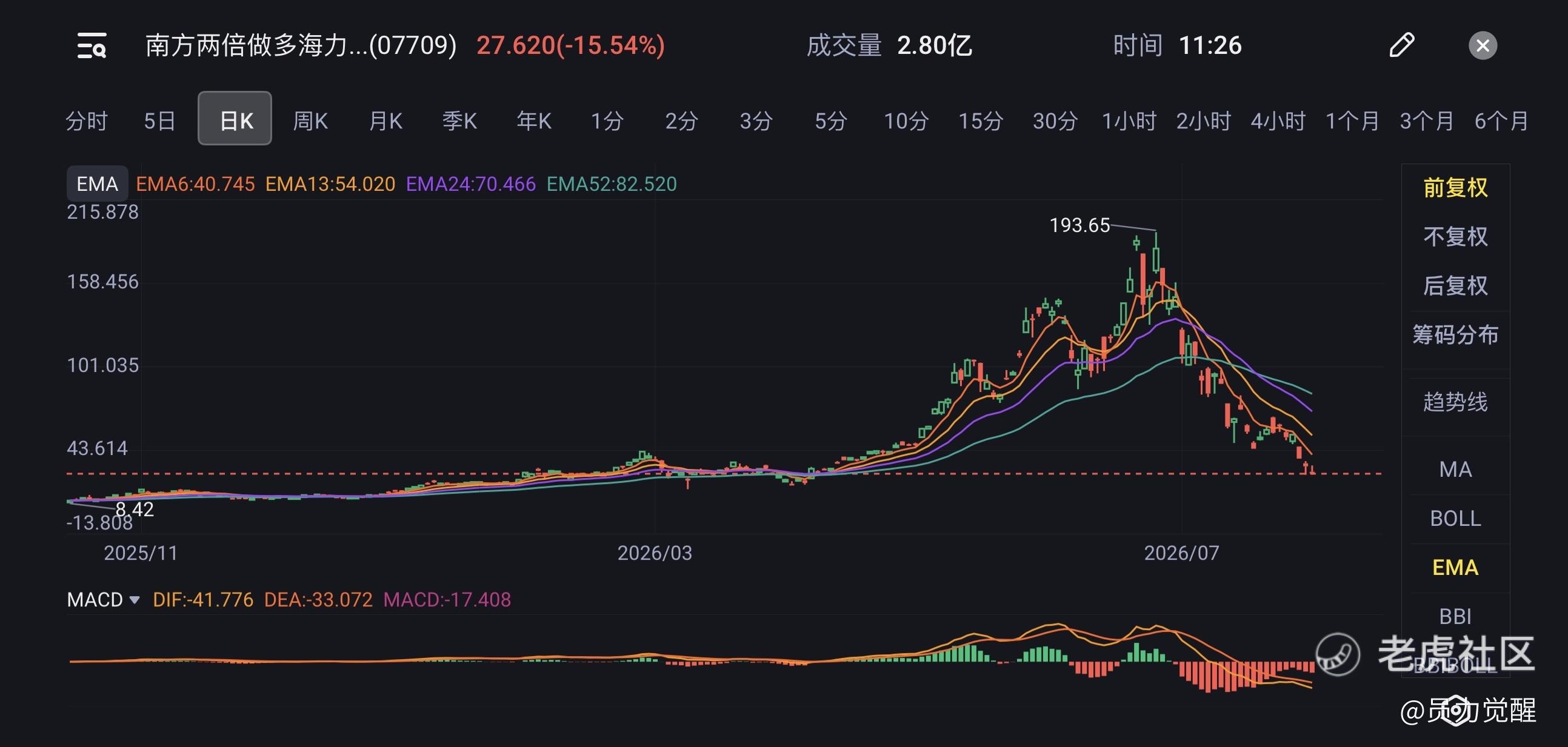Select 前复权 price adjustment
This screenshot has width=1568, height=747.
pyautogui.click(x=1455, y=187)
